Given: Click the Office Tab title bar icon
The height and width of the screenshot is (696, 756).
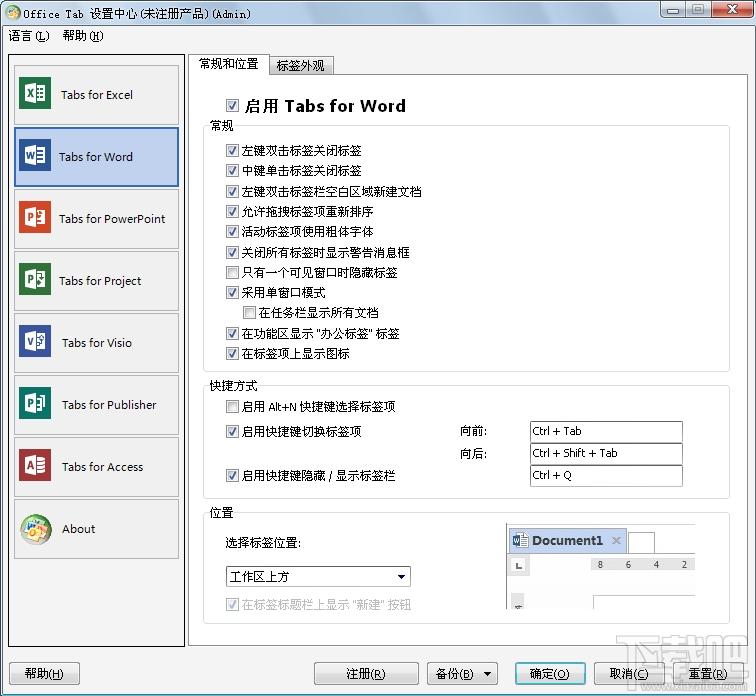Looking at the screenshot, I should 14,13.
